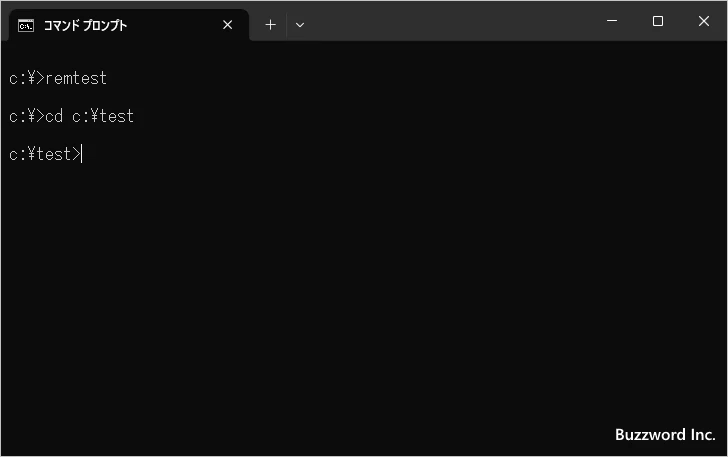Click the current 'c:¥test>' prompt
728x457 pixels.
coord(44,154)
